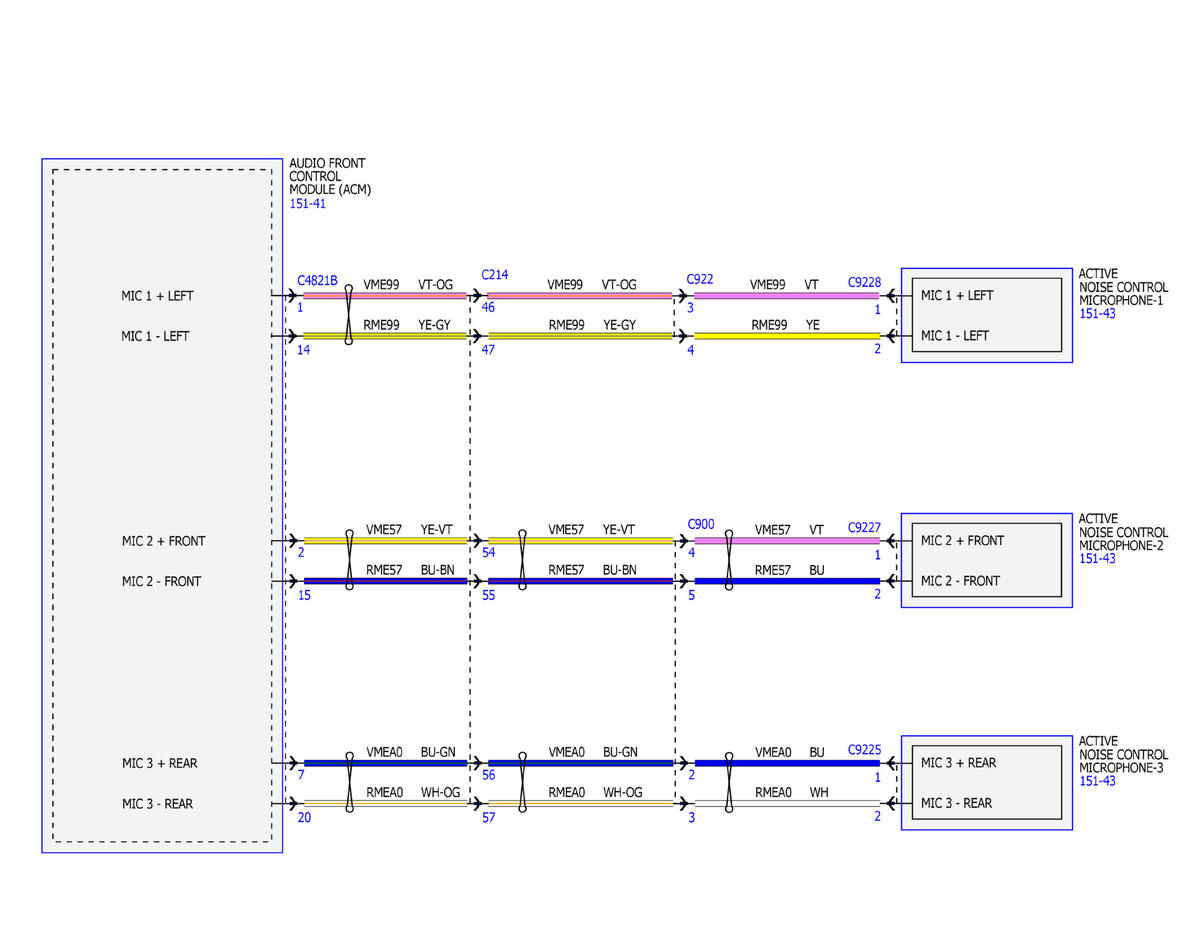Click wire label RME99 YE after C922
The image size is (1200, 927).
[x=785, y=325]
